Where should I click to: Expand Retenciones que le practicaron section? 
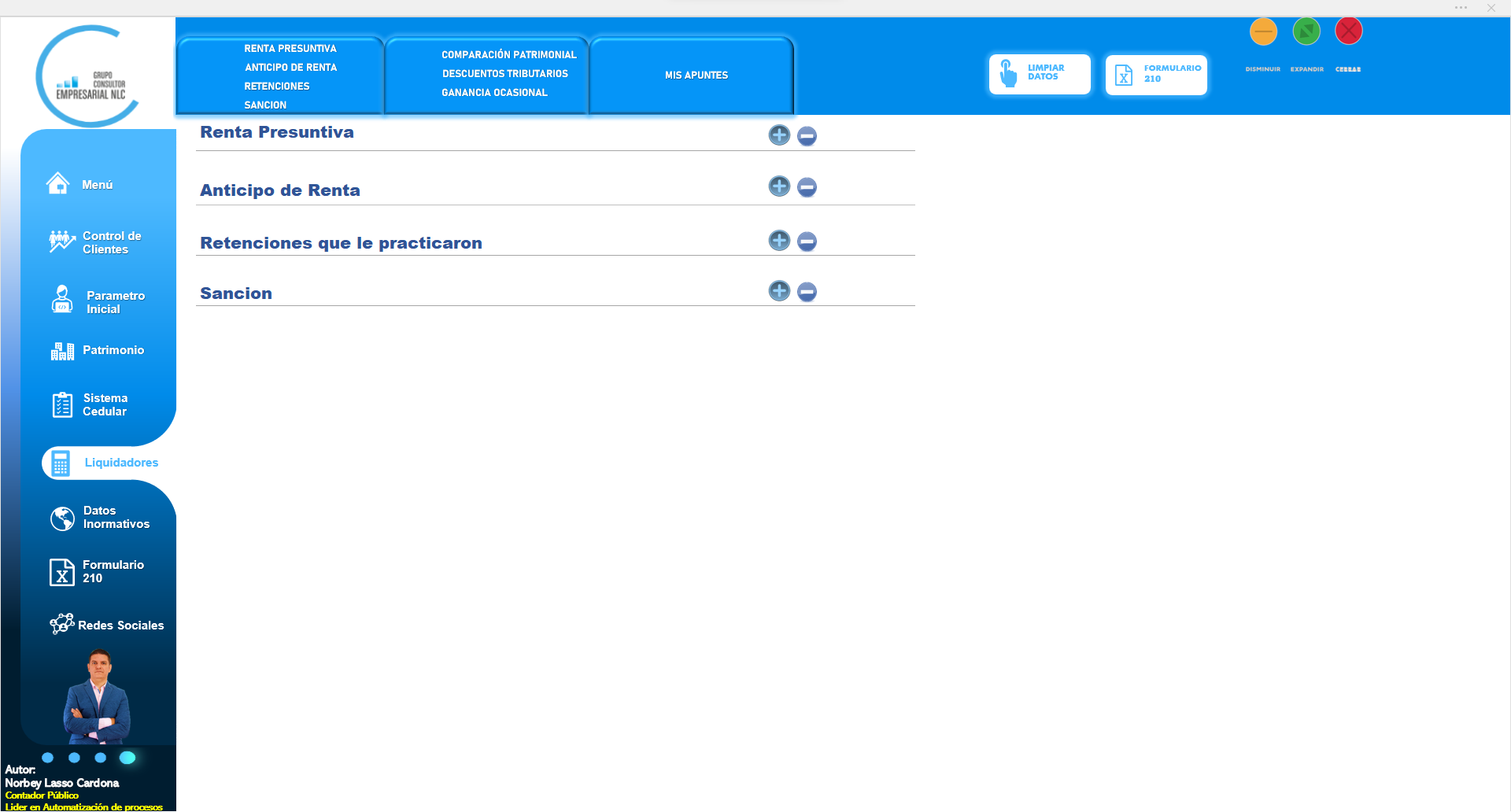coord(779,241)
